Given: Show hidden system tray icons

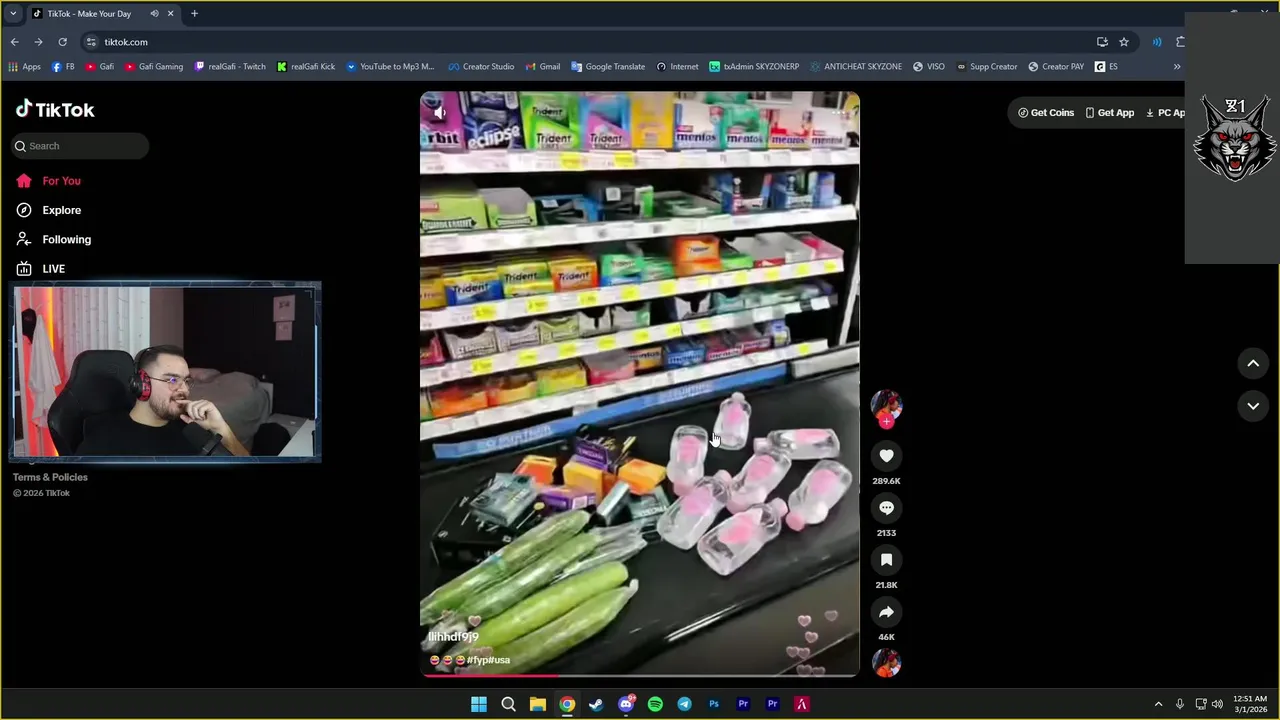Looking at the screenshot, I should pos(1158,704).
